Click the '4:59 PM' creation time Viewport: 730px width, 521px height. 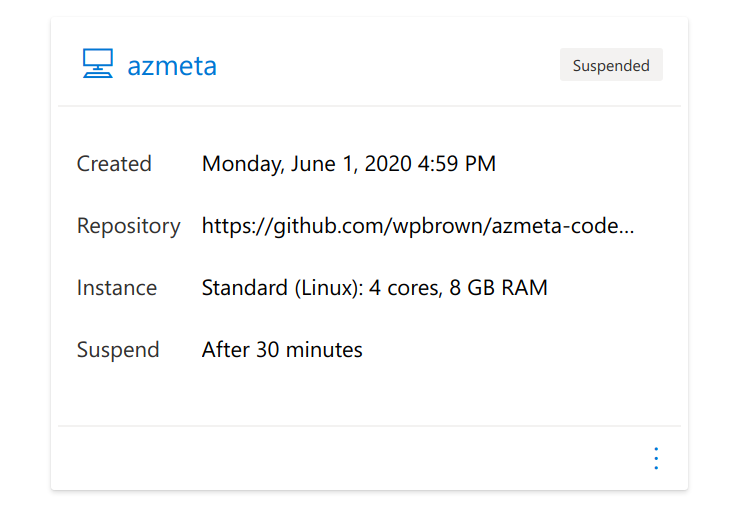point(457,164)
